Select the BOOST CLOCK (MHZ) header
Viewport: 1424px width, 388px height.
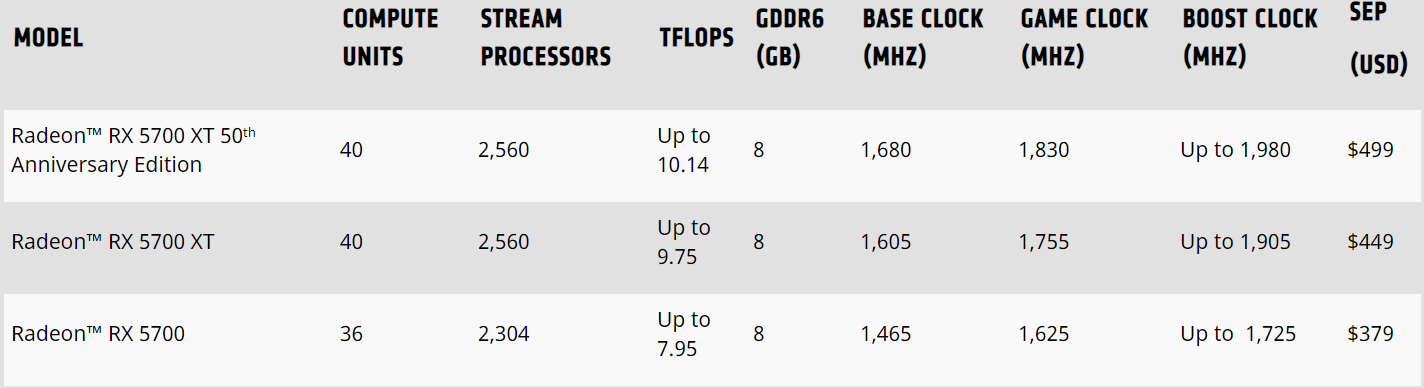[1250, 38]
